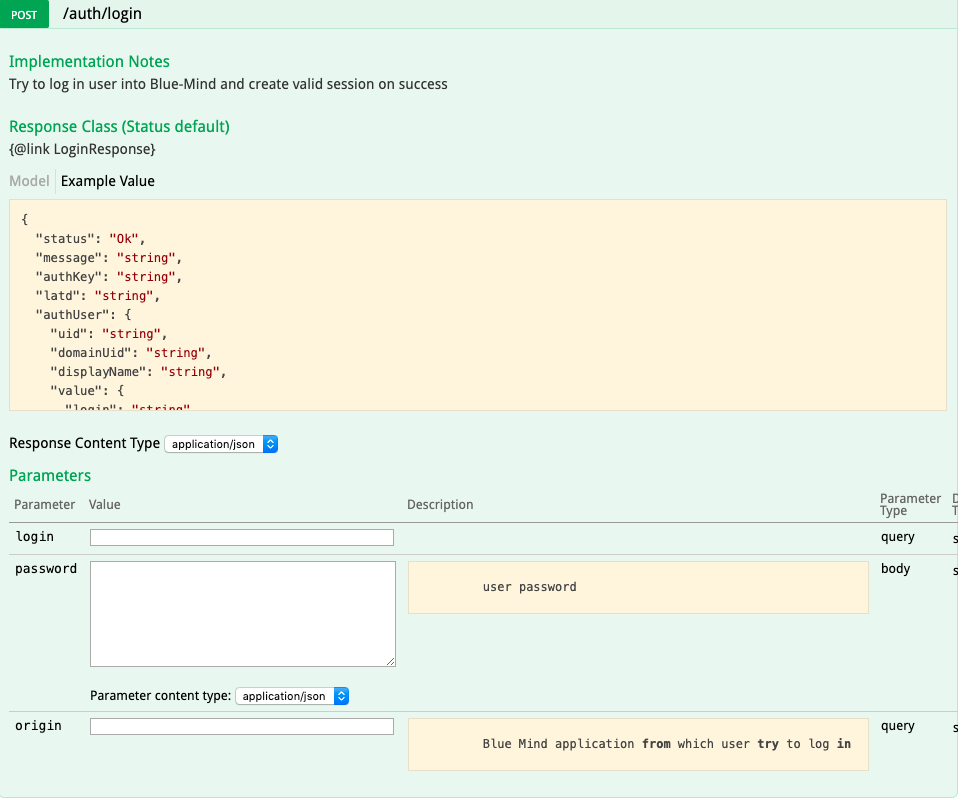Image resolution: width=962 pixels, height=800 pixels.
Task: Select the Example Value tab
Action: [108, 181]
